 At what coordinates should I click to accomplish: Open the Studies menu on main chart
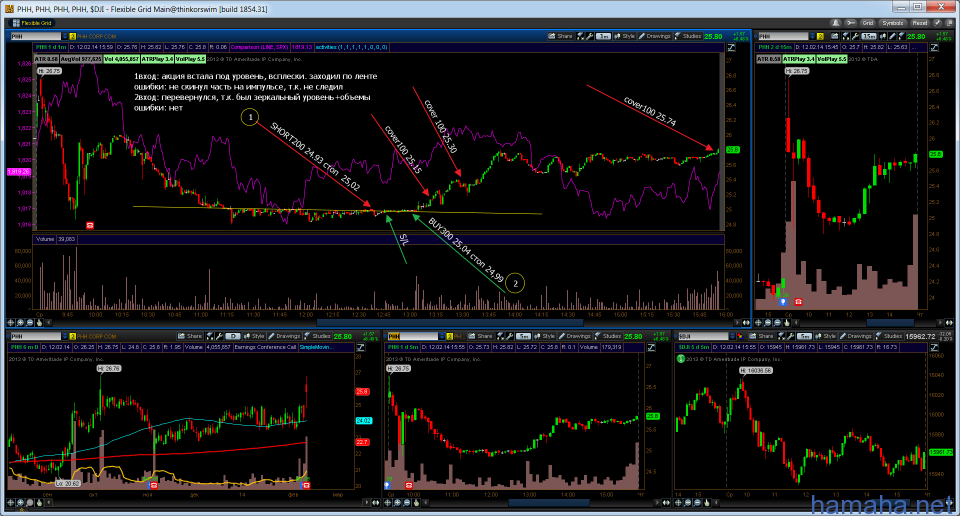tap(689, 36)
